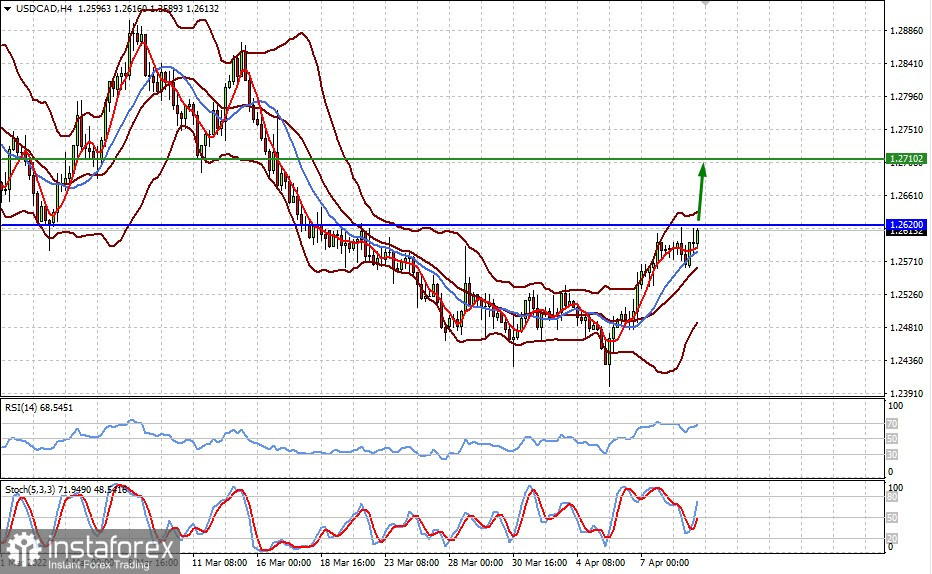Image resolution: width=932 pixels, height=574 pixels.
Task: Click the RSI scale value 30
Action: click(892, 455)
